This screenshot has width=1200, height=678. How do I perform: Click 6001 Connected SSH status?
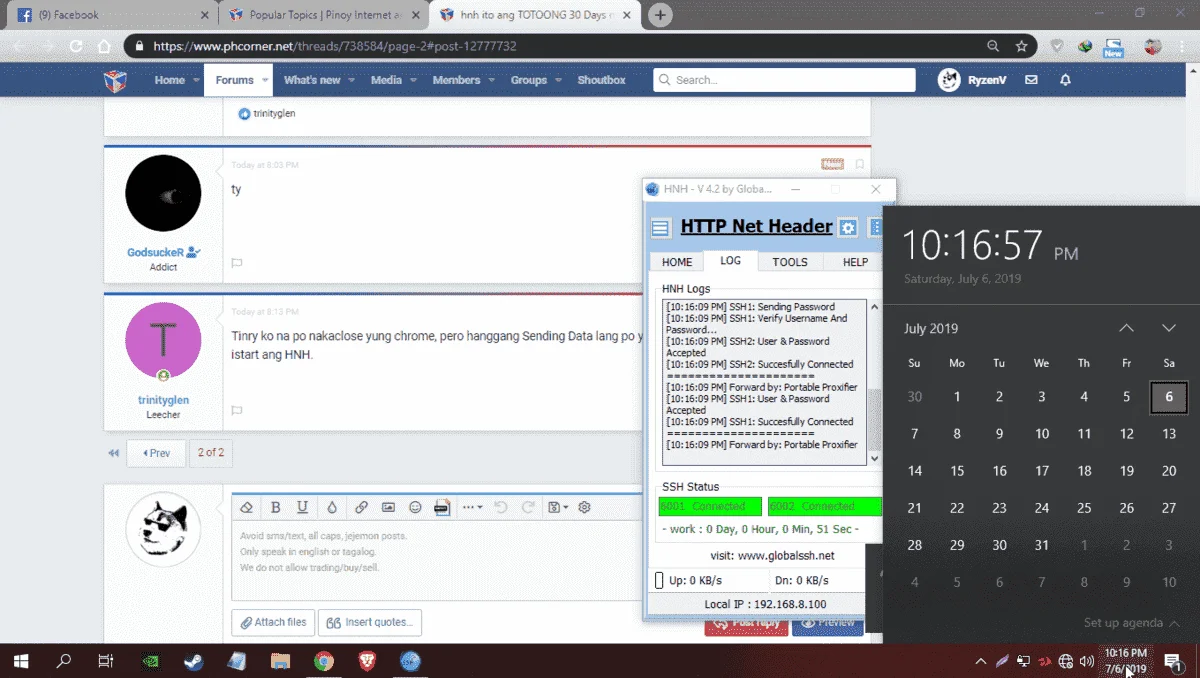[x=710, y=506]
